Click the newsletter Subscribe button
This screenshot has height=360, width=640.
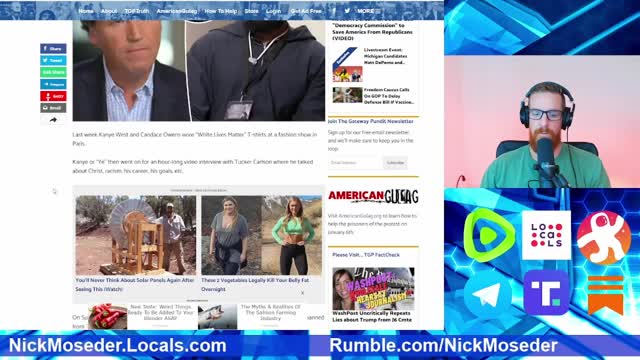tap(395, 162)
